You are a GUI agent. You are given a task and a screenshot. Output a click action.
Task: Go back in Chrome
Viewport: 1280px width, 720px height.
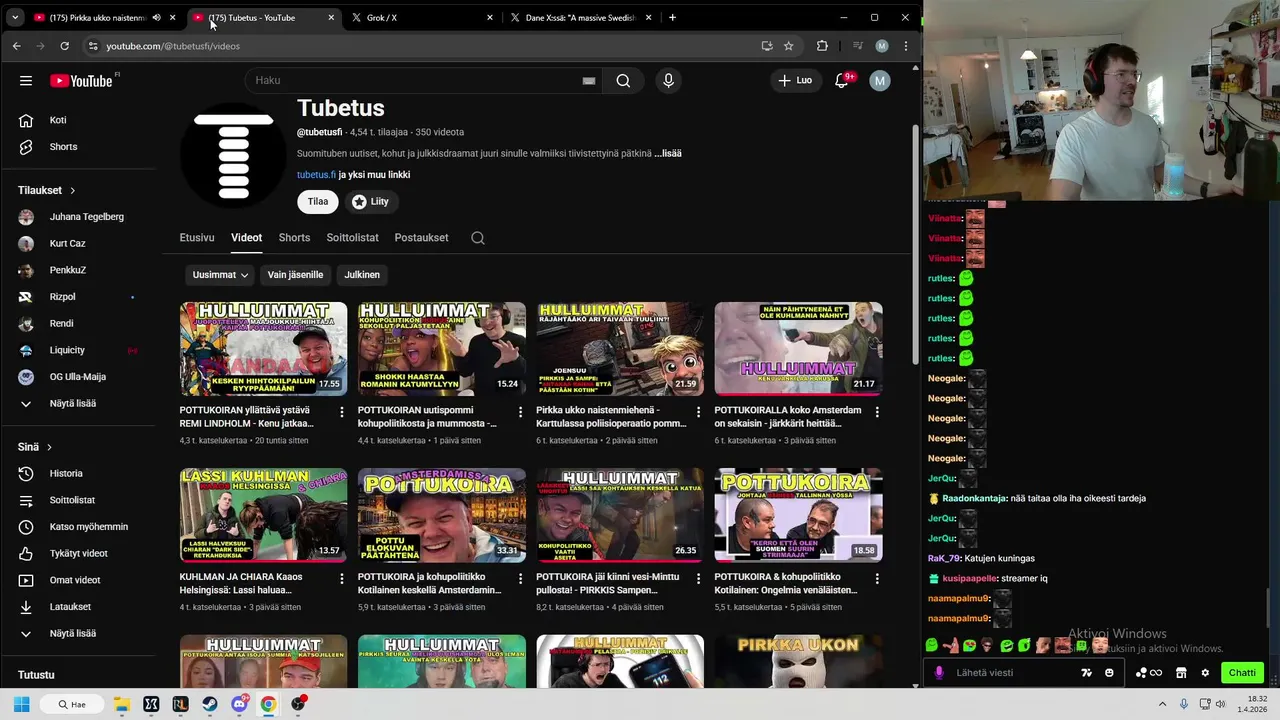tap(17, 46)
